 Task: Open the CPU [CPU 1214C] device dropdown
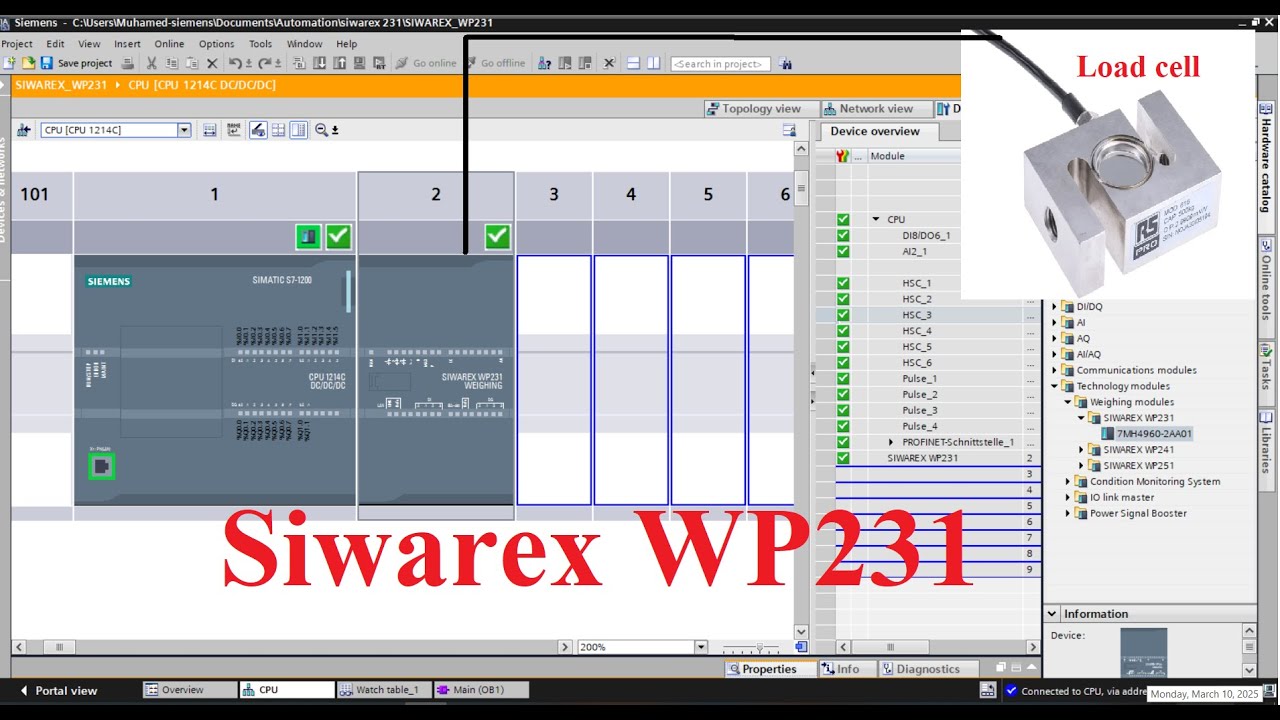(x=184, y=130)
